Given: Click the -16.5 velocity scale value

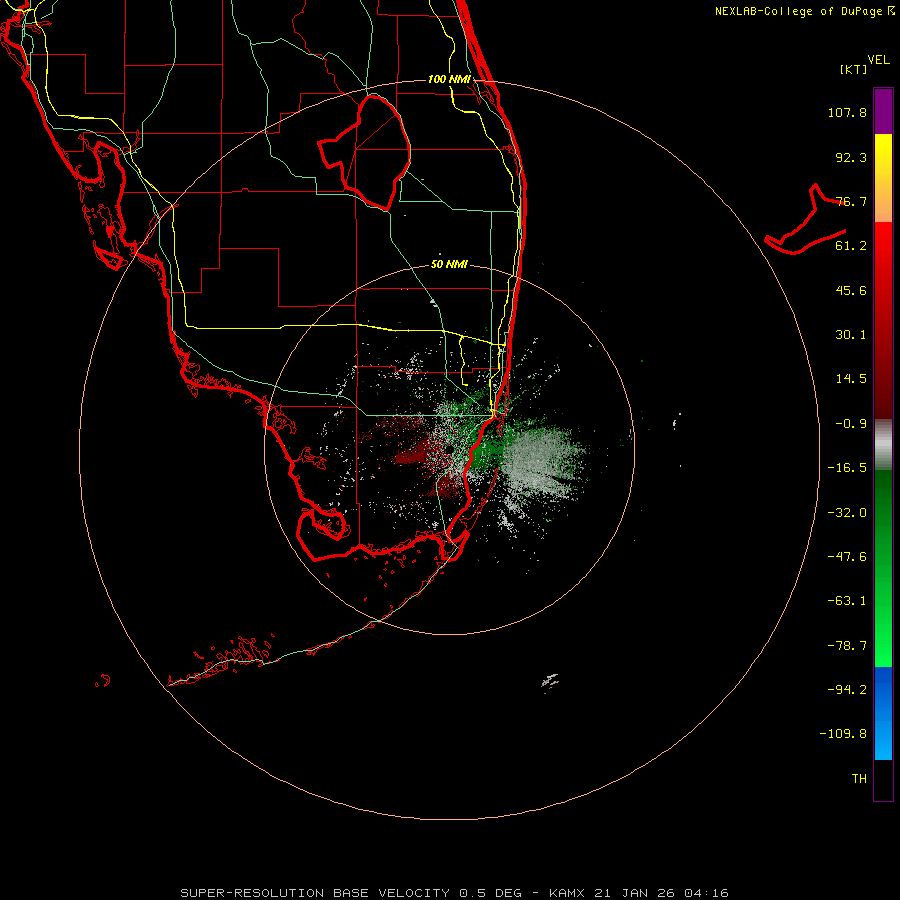Looking at the screenshot, I should click(x=847, y=468).
